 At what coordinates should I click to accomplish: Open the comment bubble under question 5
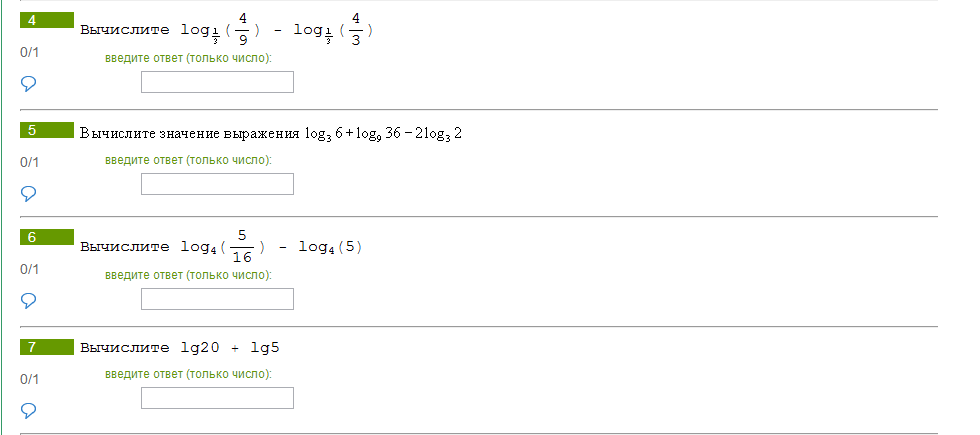tap(29, 192)
